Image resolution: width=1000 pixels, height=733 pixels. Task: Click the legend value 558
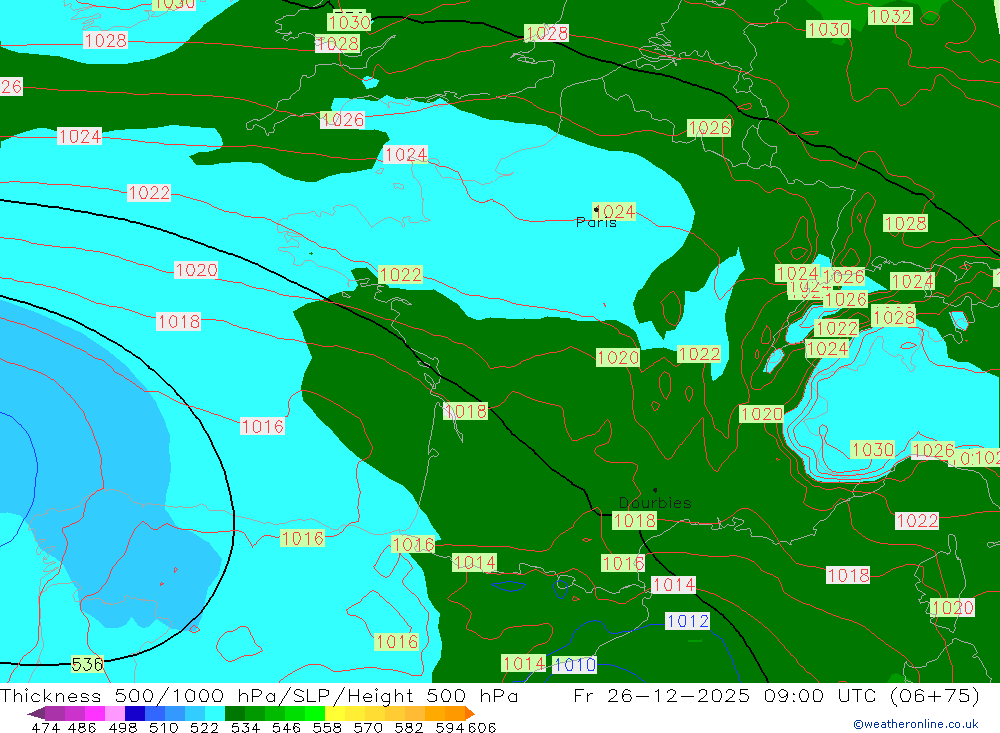(x=327, y=727)
